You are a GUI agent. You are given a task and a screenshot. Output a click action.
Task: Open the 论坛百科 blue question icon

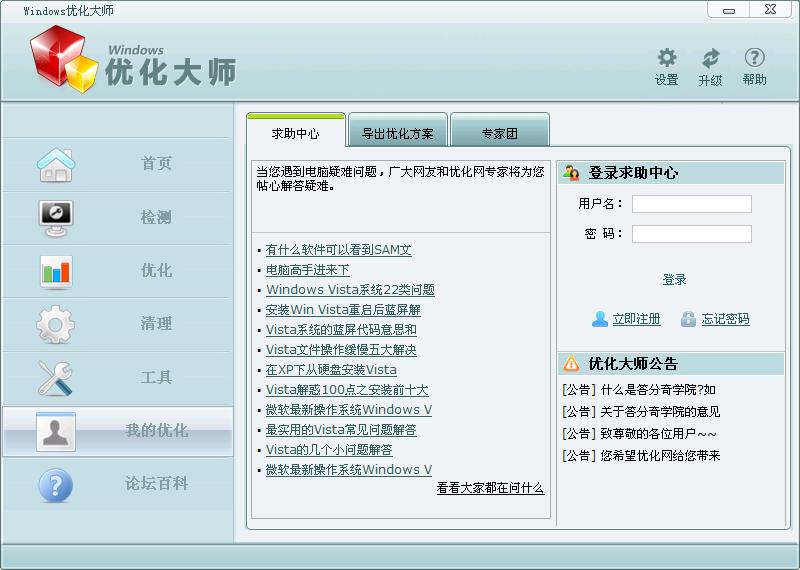point(56,485)
